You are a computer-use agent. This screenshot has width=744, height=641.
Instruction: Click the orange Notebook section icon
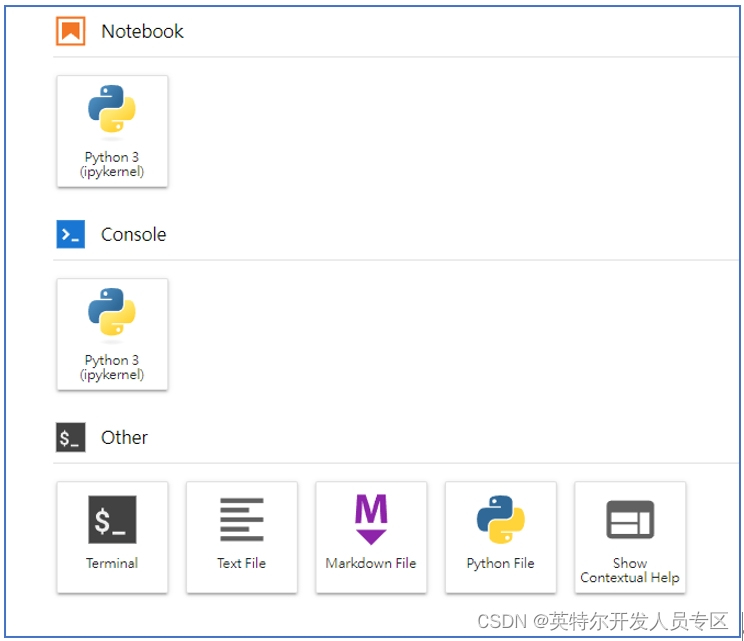pos(71,31)
